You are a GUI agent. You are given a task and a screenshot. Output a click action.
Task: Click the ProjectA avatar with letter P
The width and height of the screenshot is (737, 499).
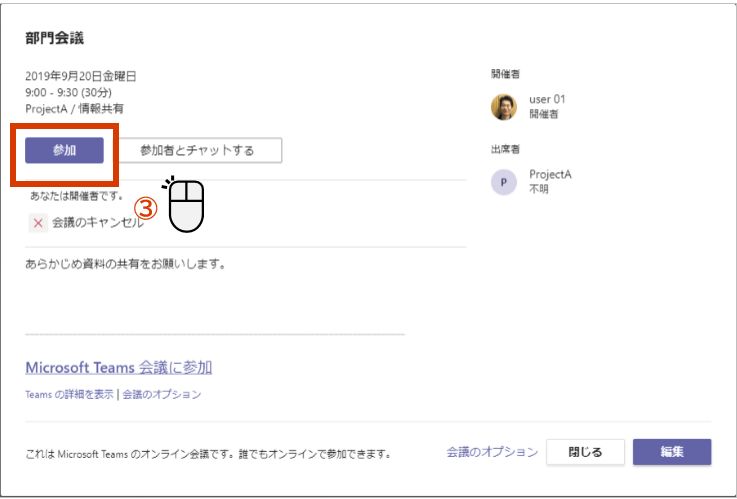pyautogui.click(x=504, y=181)
